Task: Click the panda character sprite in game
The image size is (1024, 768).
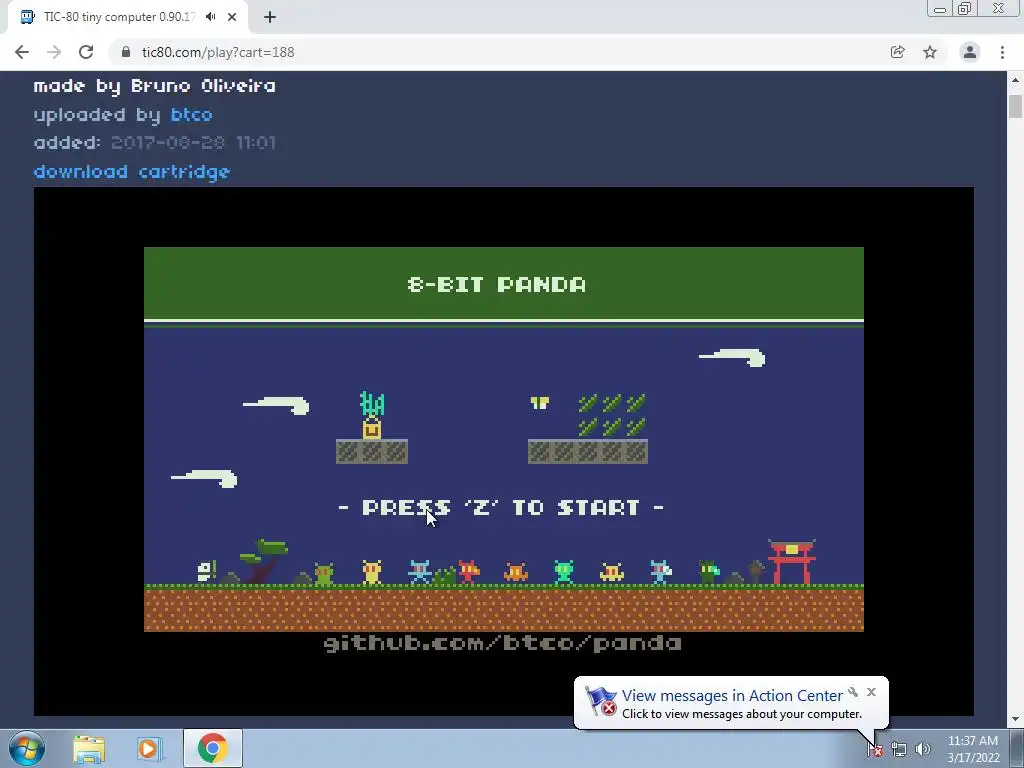Action: coord(206,571)
